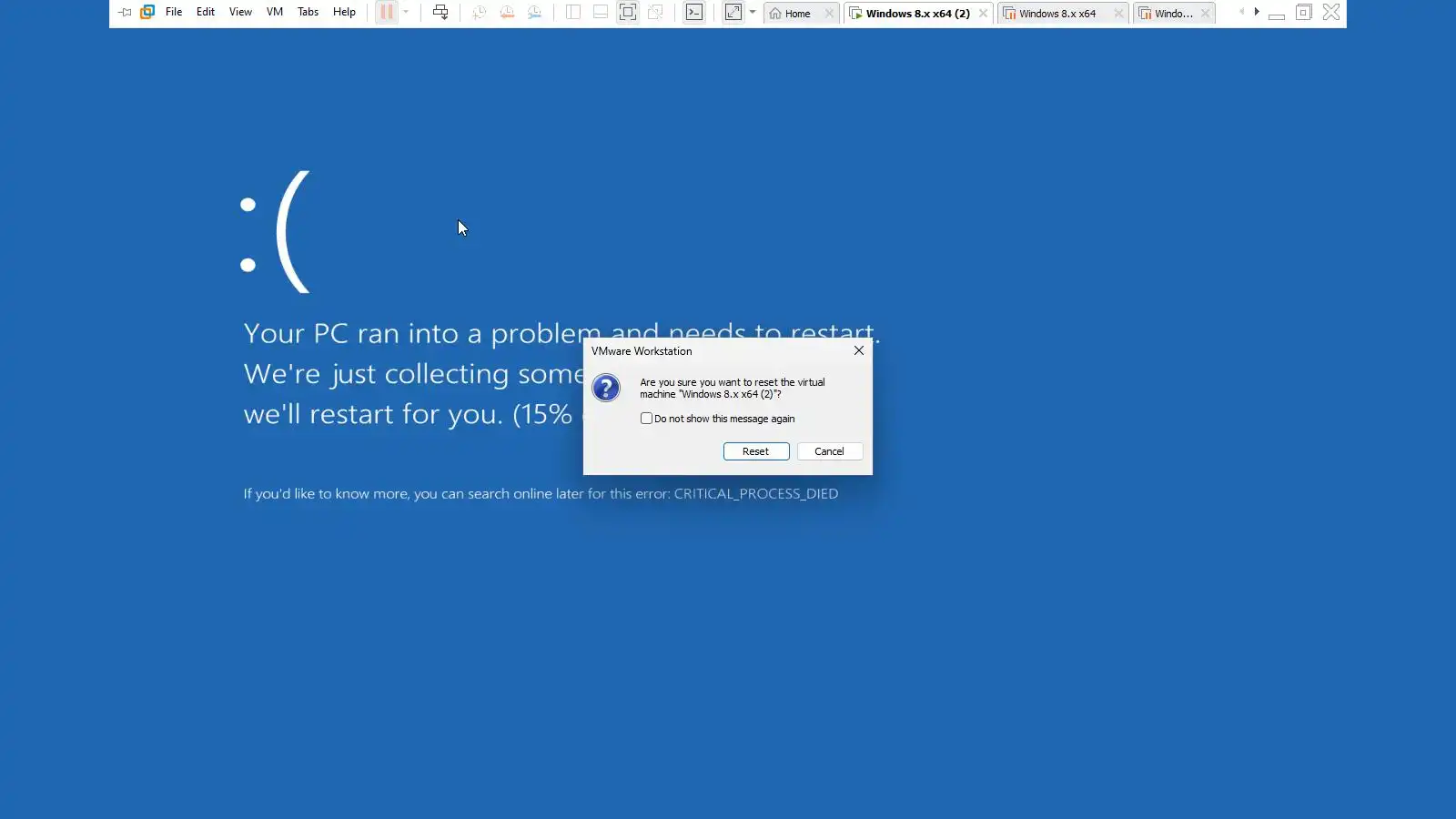Click the VMware Workstation logo icon
Screen dimensions: 1456x819
[147, 12]
